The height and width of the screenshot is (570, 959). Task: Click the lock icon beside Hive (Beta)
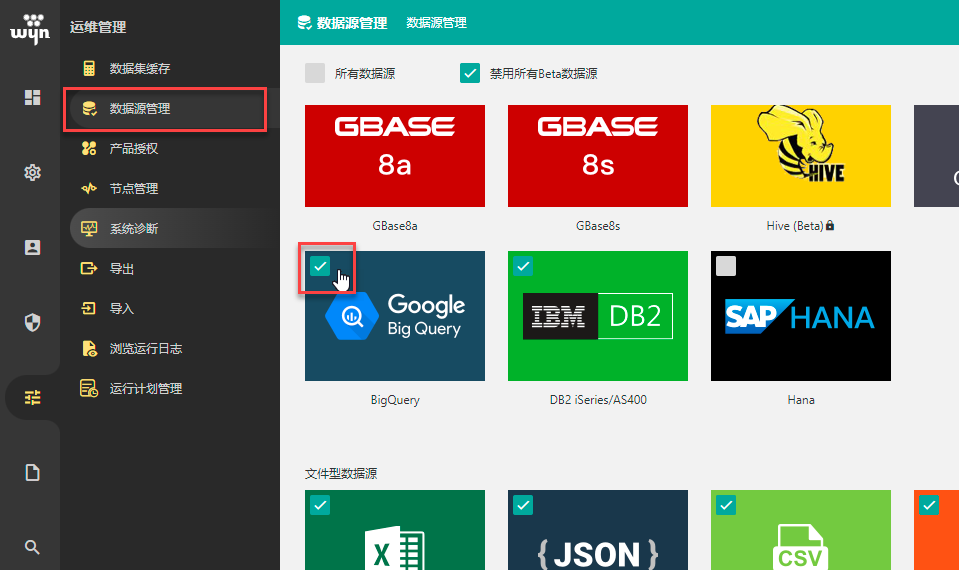coord(830,225)
